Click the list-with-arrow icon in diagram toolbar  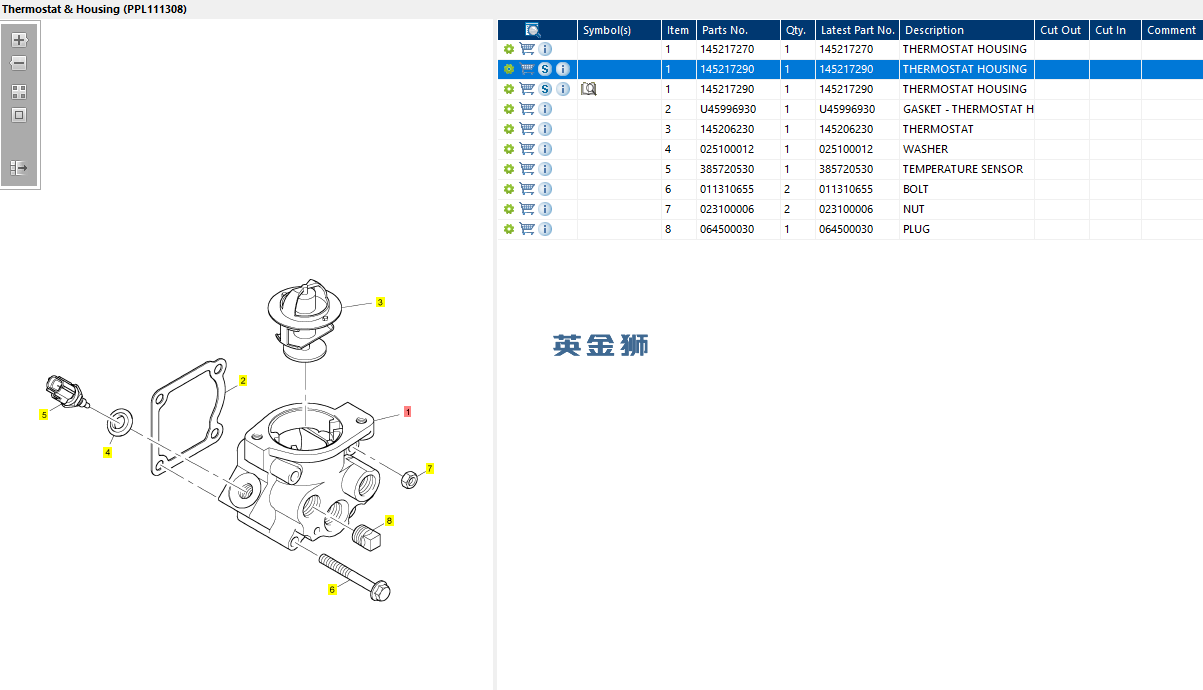(x=19, y=167)
